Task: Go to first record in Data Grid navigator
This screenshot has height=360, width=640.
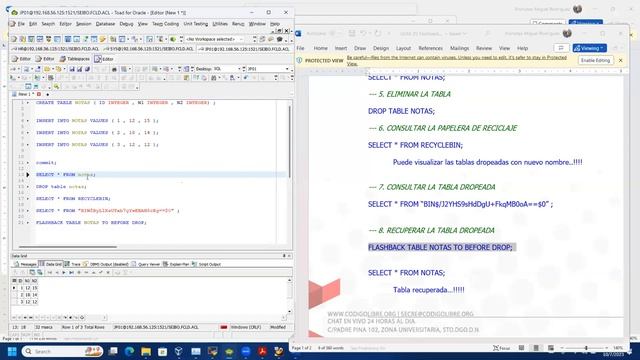Action: click(x=49, y=272)
